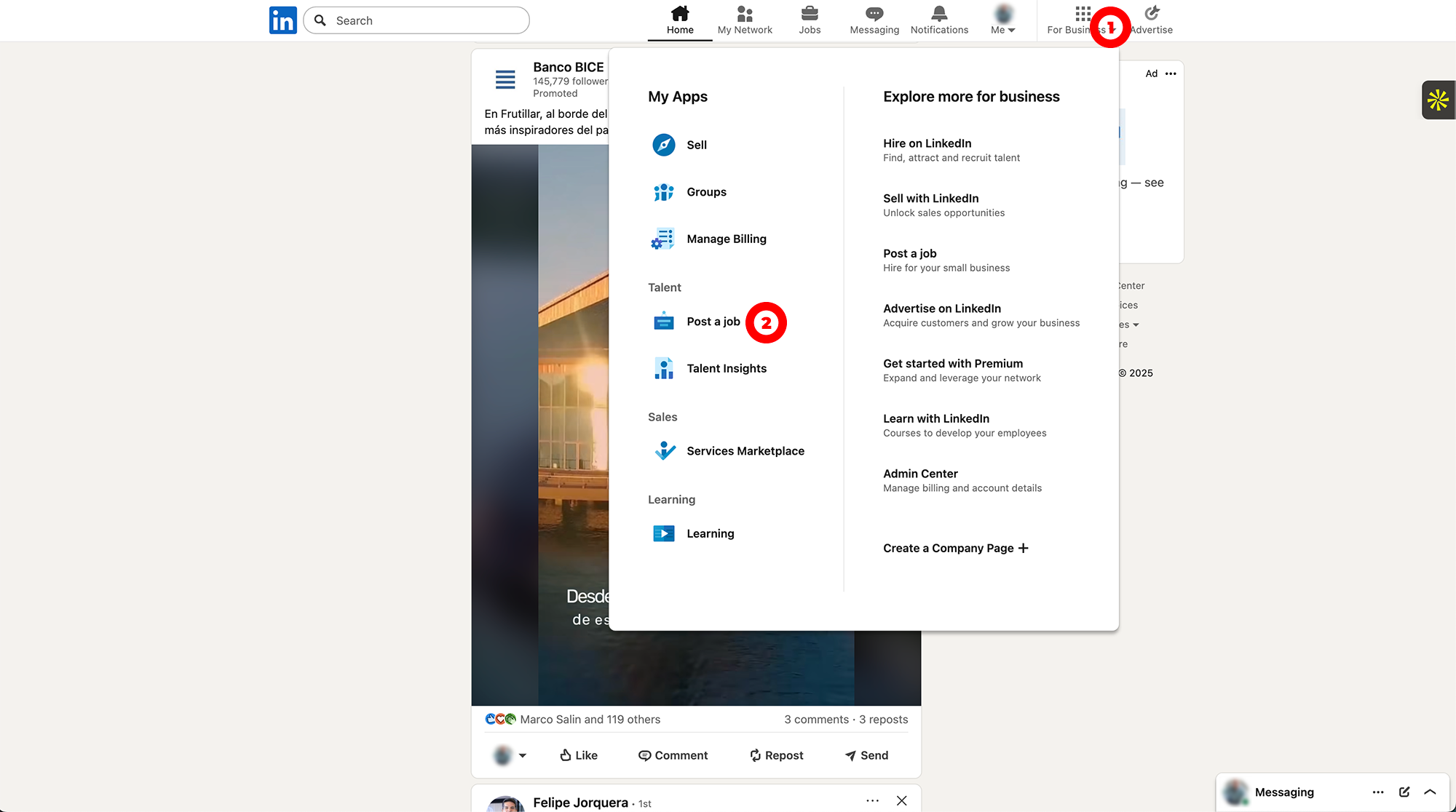
Task: Open the Learning play icon app
Action: point(663,533)
